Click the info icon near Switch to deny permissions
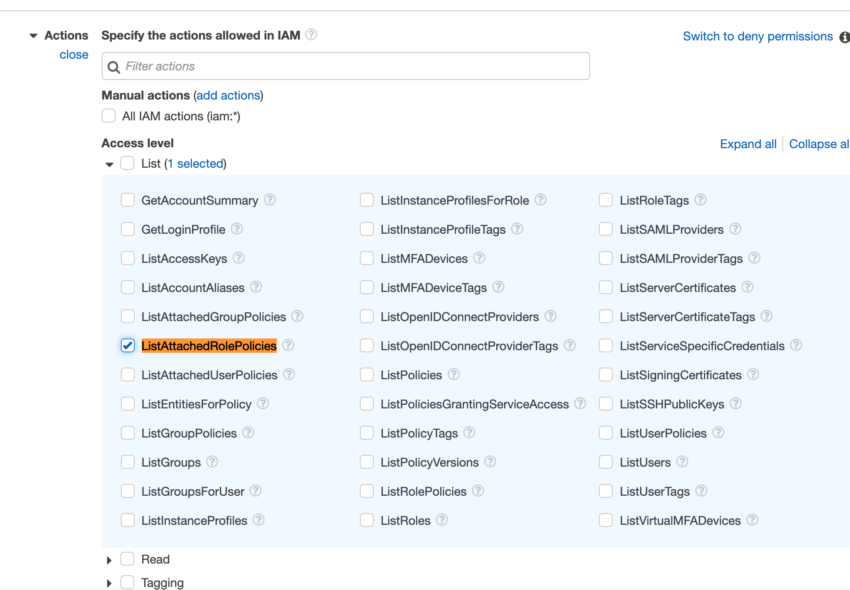The height and width of the screenshot is (590, 850). pyautogui.click(x=845, y=36)
